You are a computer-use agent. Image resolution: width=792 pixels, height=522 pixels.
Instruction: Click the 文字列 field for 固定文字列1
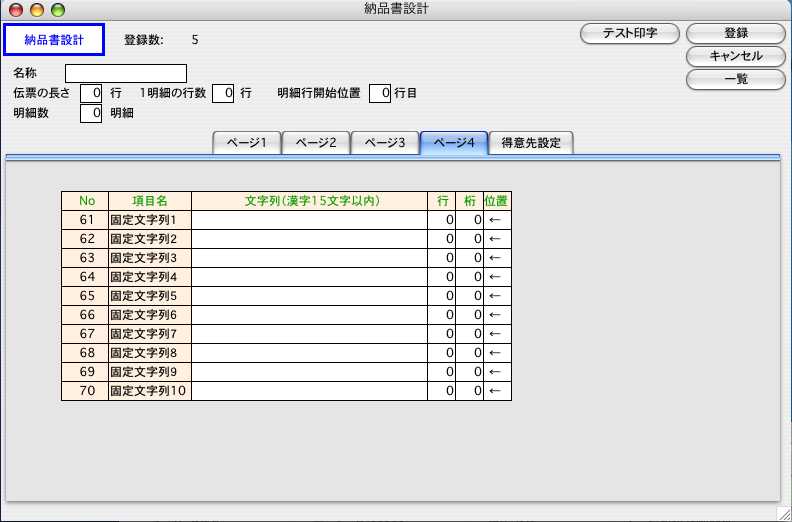[x=310, y=220]
